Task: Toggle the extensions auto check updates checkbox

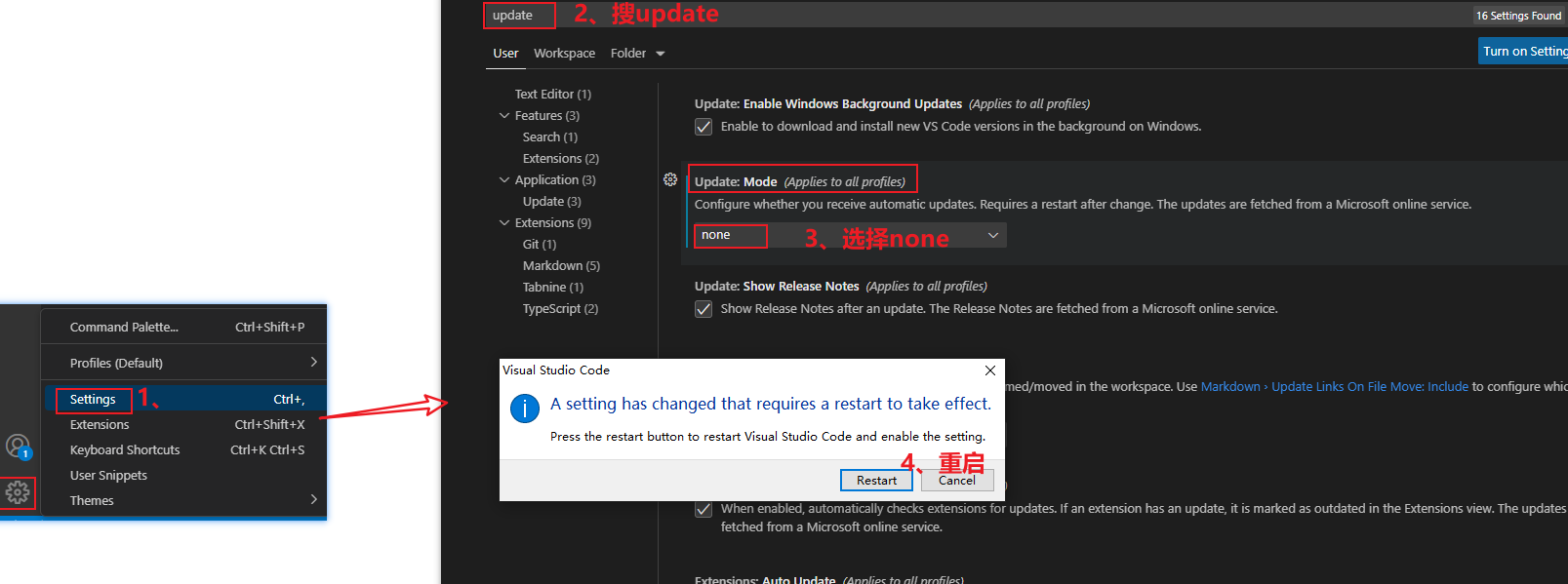Action: pyautogui.click(x=704, y=509)
